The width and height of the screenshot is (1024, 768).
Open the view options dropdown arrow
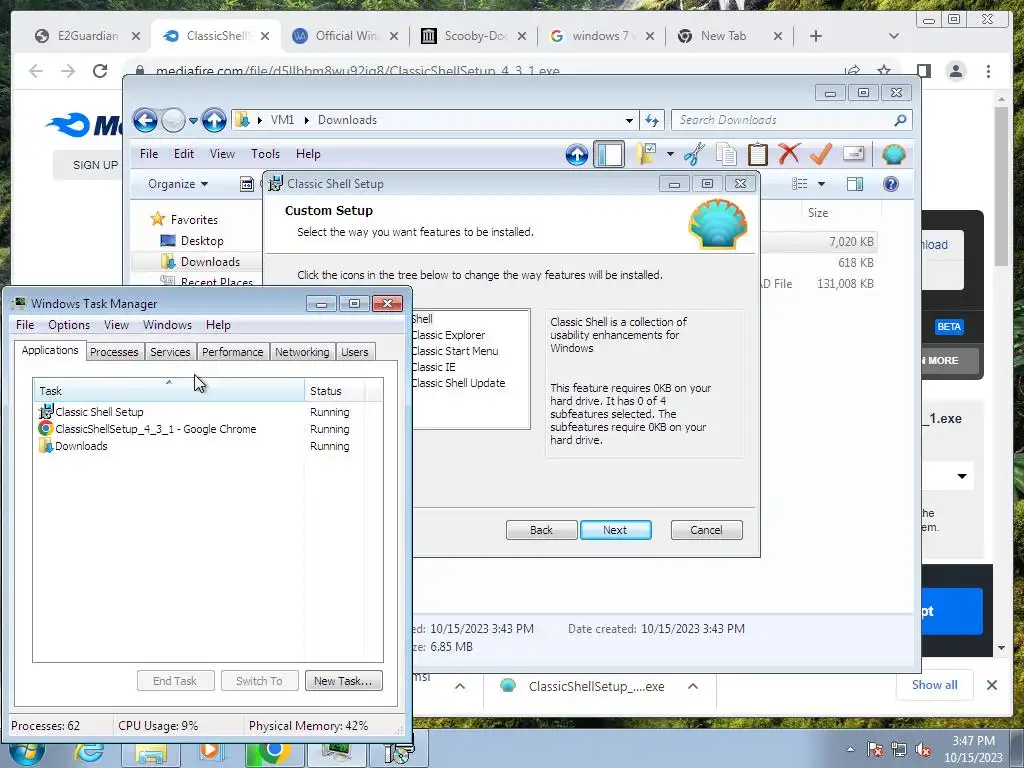(x=822, y=184)
